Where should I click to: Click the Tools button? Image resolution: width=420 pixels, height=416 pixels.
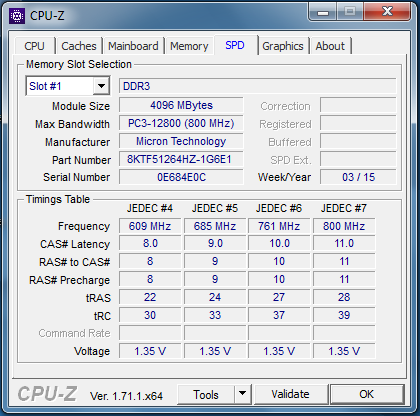point(206,394)
